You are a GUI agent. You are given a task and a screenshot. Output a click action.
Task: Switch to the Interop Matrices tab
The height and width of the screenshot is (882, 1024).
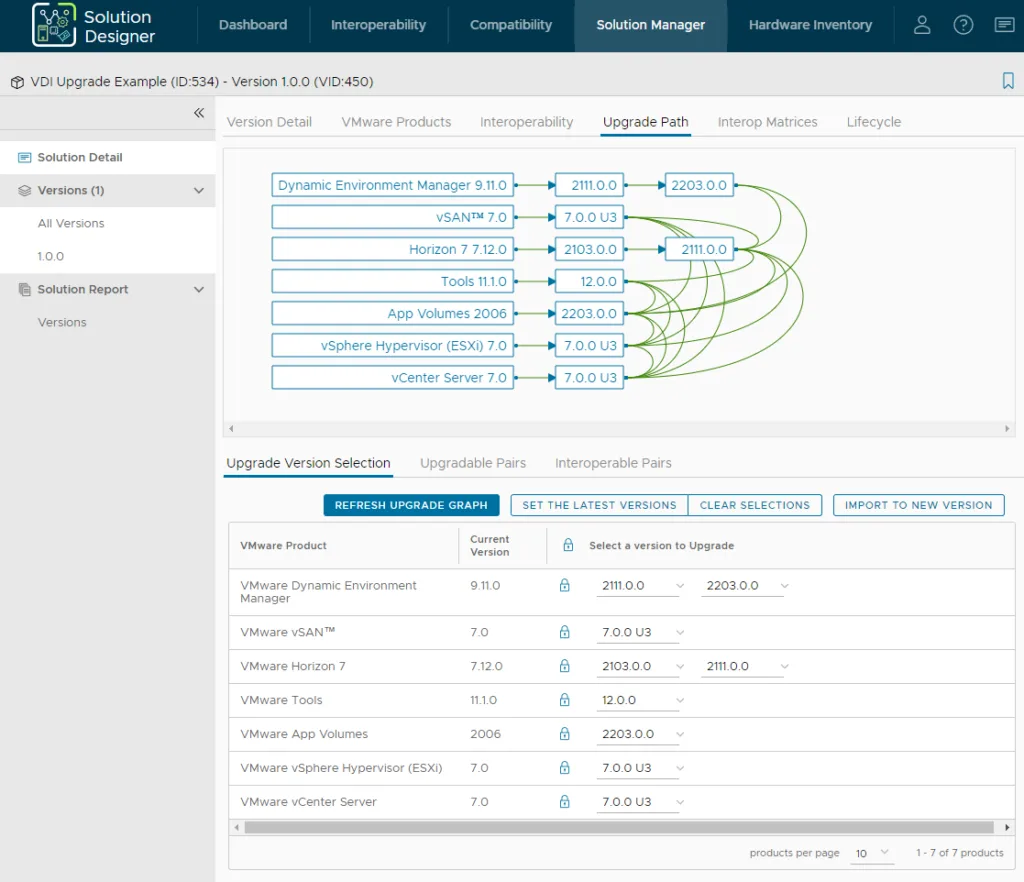pos(767,122)
